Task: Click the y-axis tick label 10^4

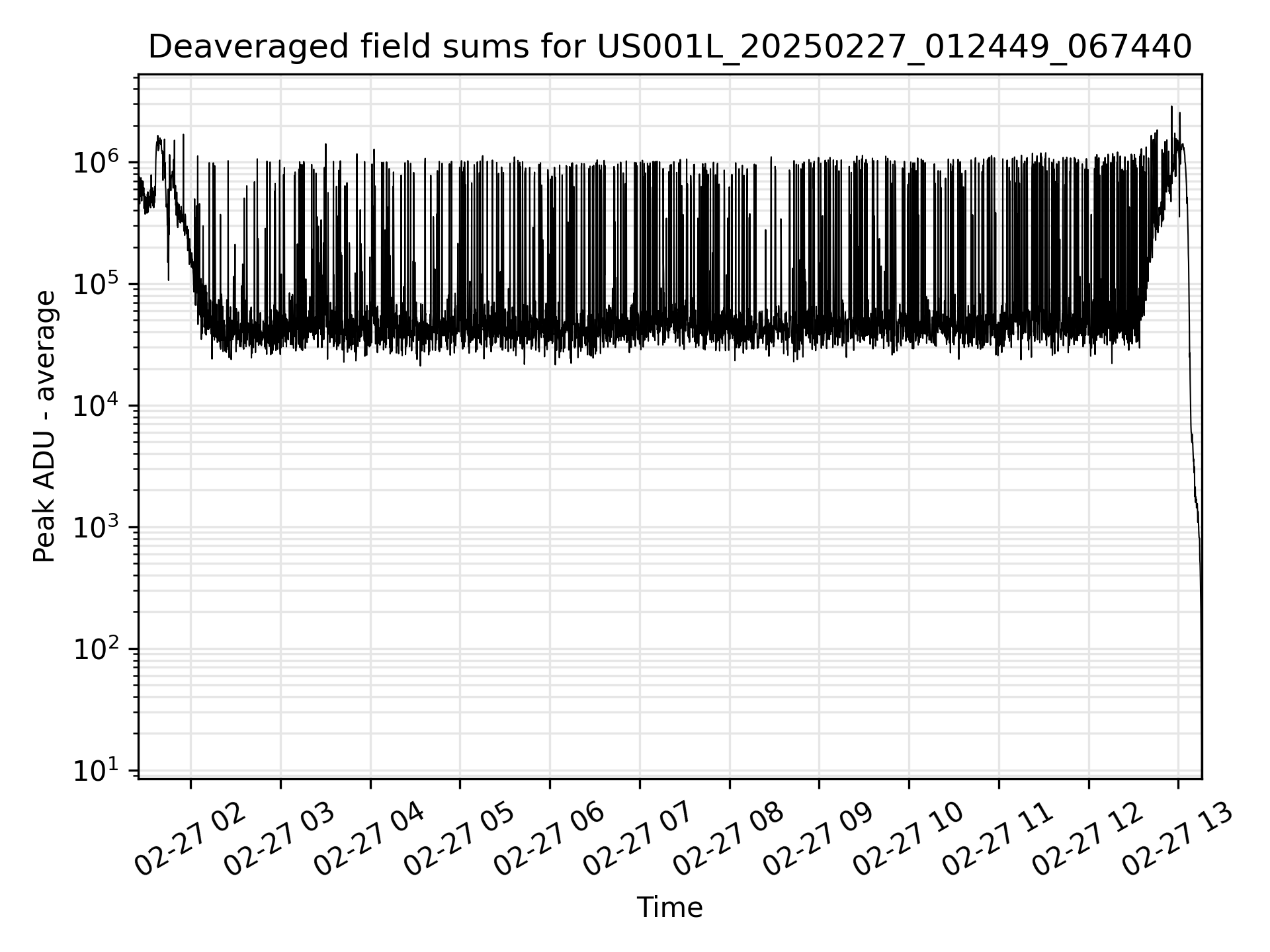Action: (x=96, y=405)
